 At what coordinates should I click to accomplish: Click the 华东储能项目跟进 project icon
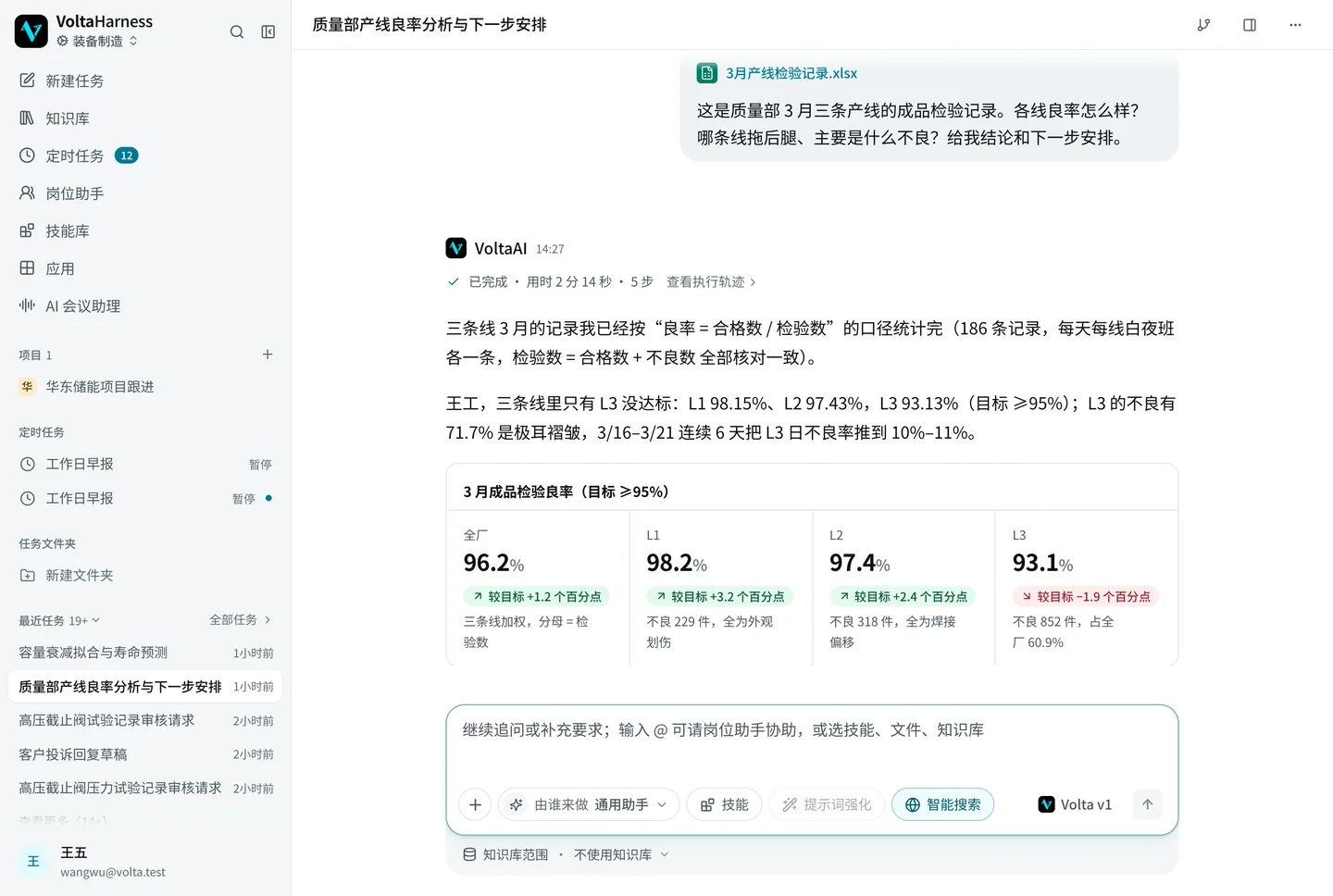pos(27,387)
